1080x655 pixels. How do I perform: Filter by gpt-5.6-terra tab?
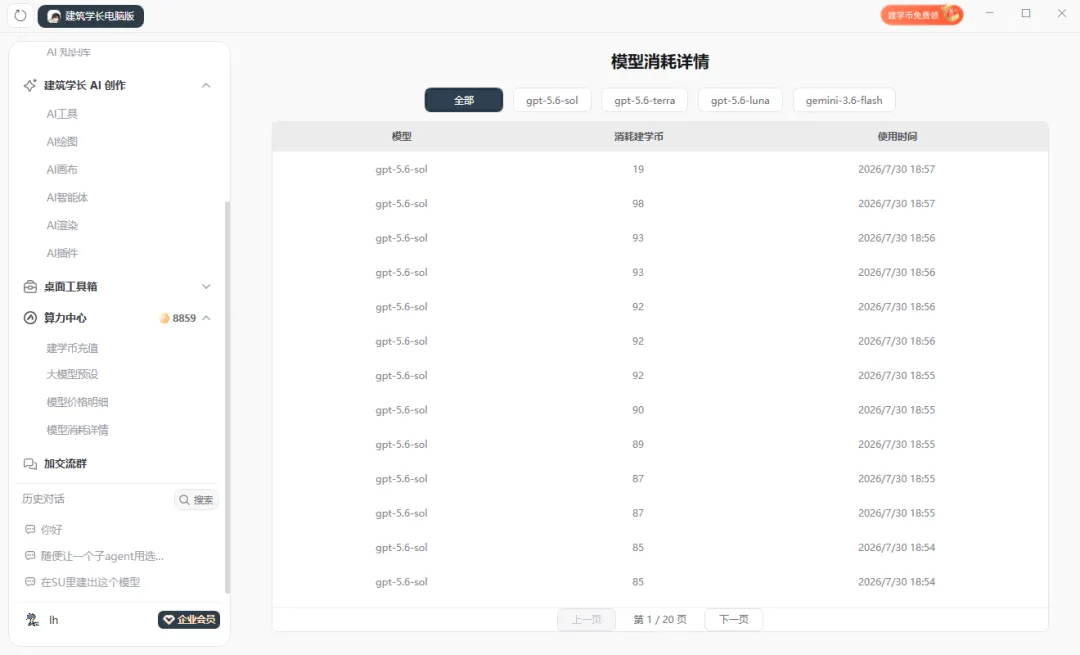(x=645, y=100)
